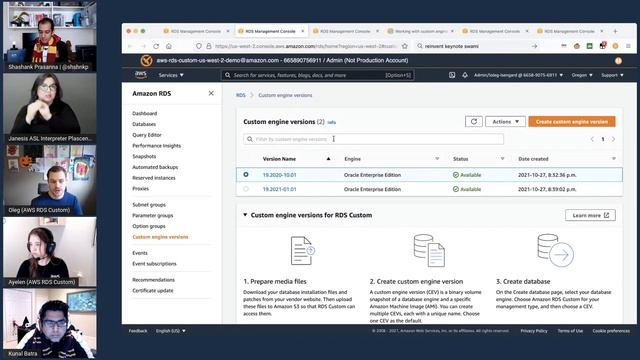640x360 pixels.
Task: Click the orange warning icon in banner
Action: coord(618,61)
